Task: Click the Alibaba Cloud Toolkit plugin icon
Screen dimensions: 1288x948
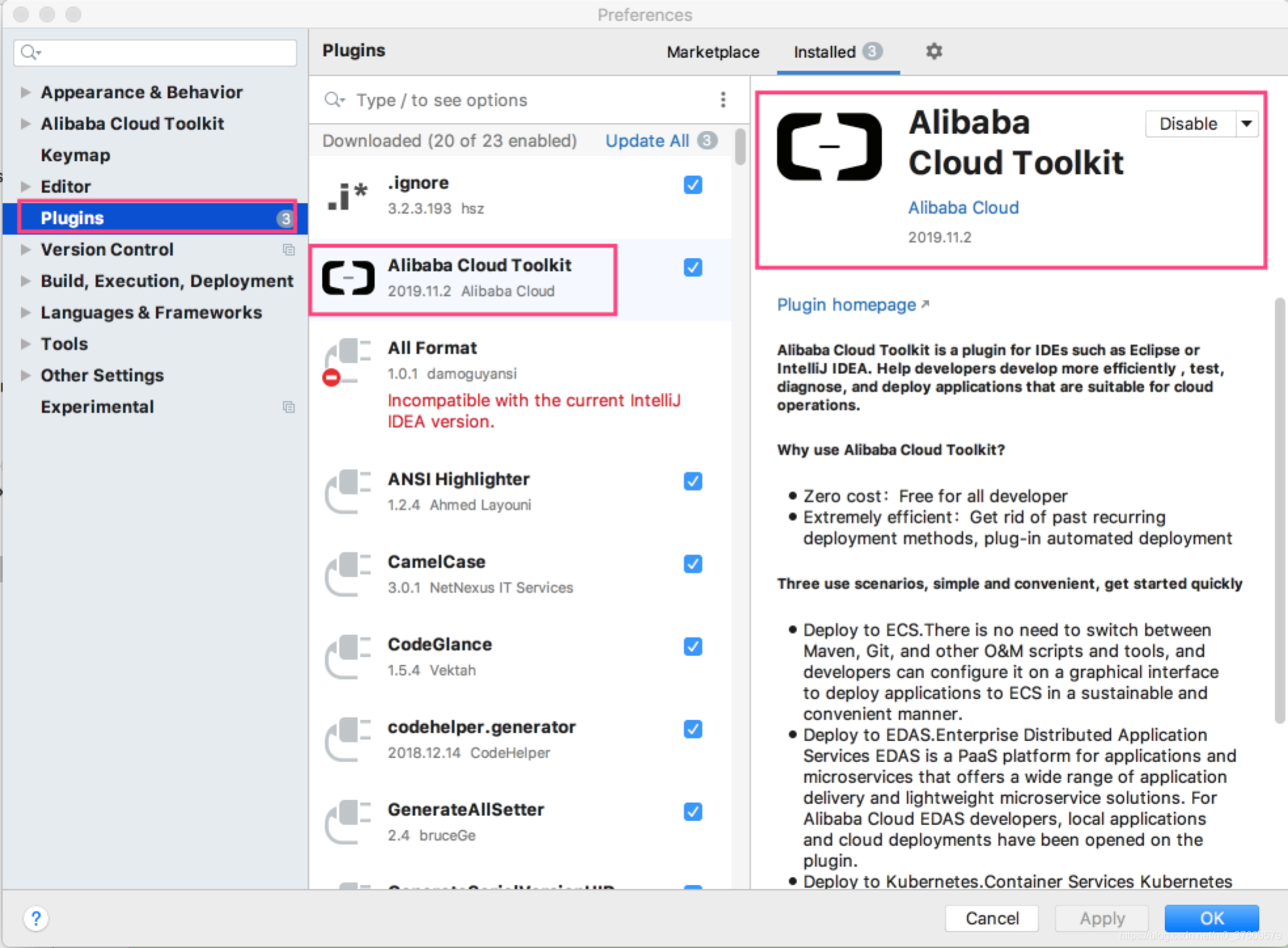Action: [x=348, y=278]
